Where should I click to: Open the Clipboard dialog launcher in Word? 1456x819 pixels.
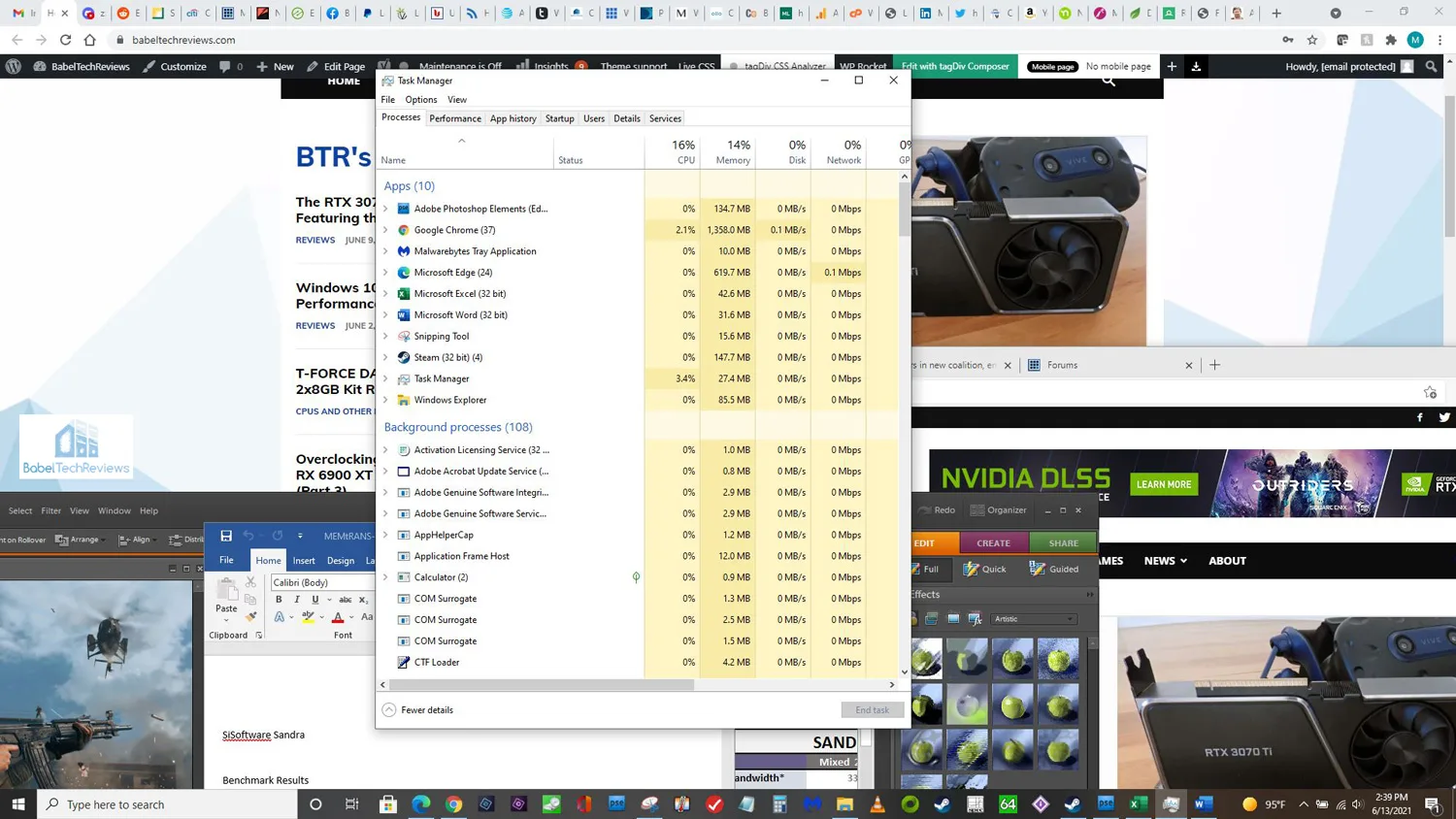click(259, 636)
